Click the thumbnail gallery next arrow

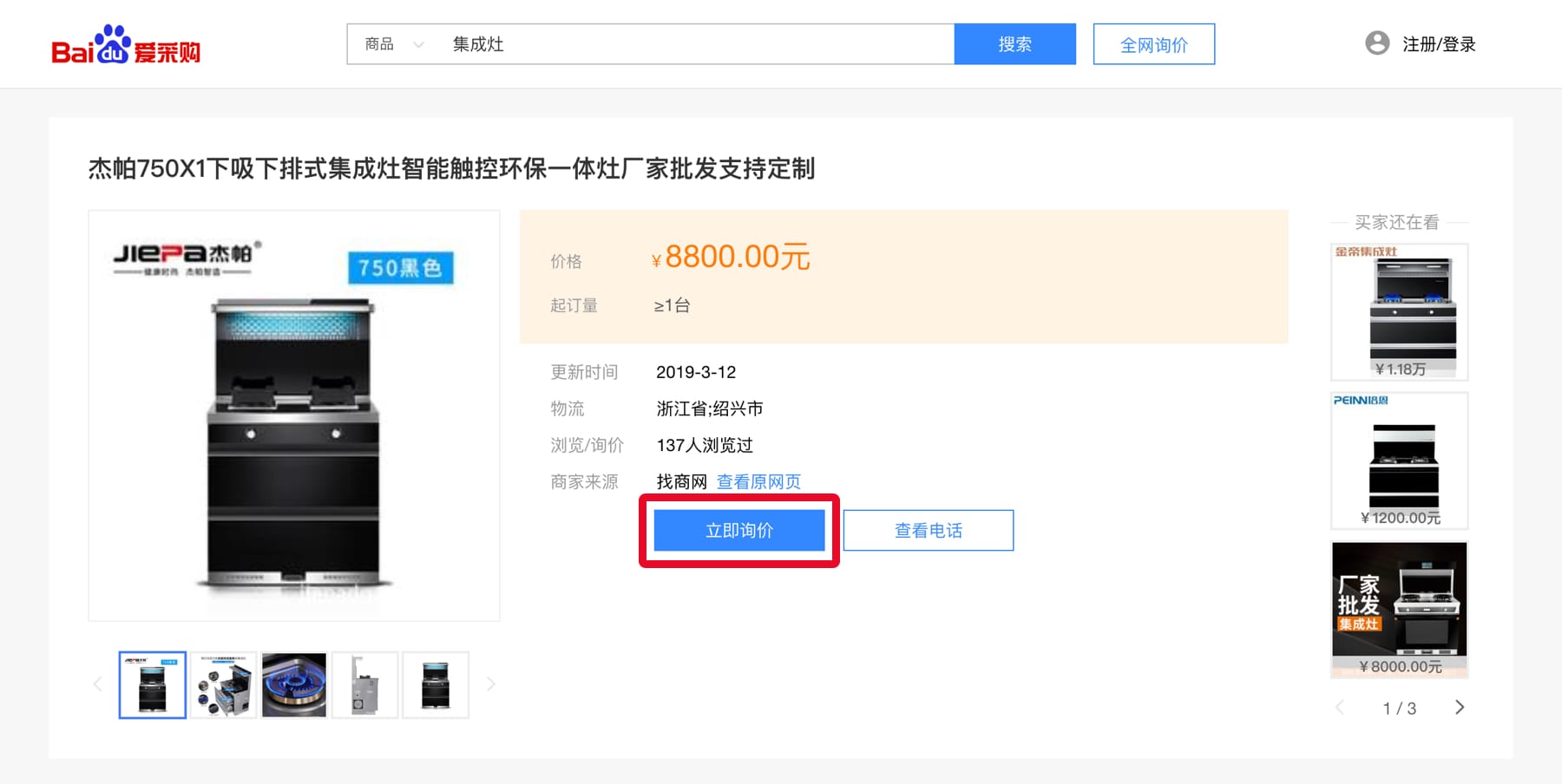490,684
